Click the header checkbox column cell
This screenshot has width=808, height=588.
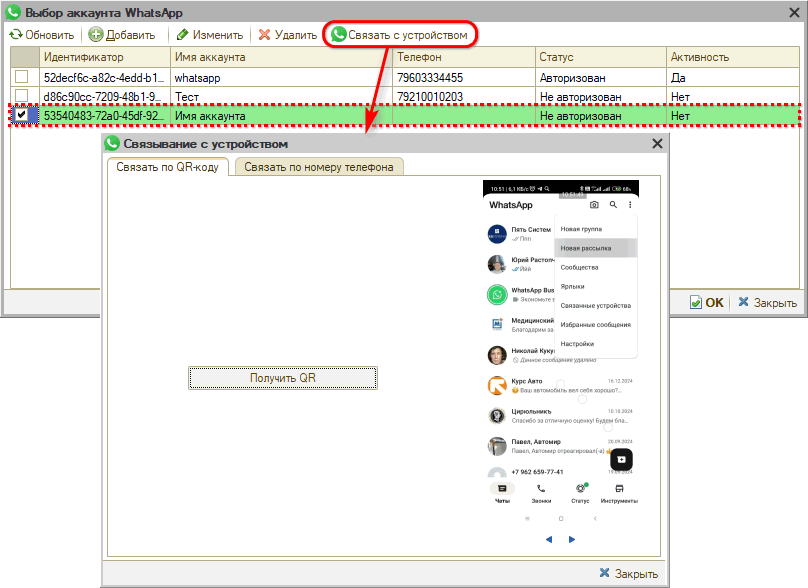click(25, 57)
